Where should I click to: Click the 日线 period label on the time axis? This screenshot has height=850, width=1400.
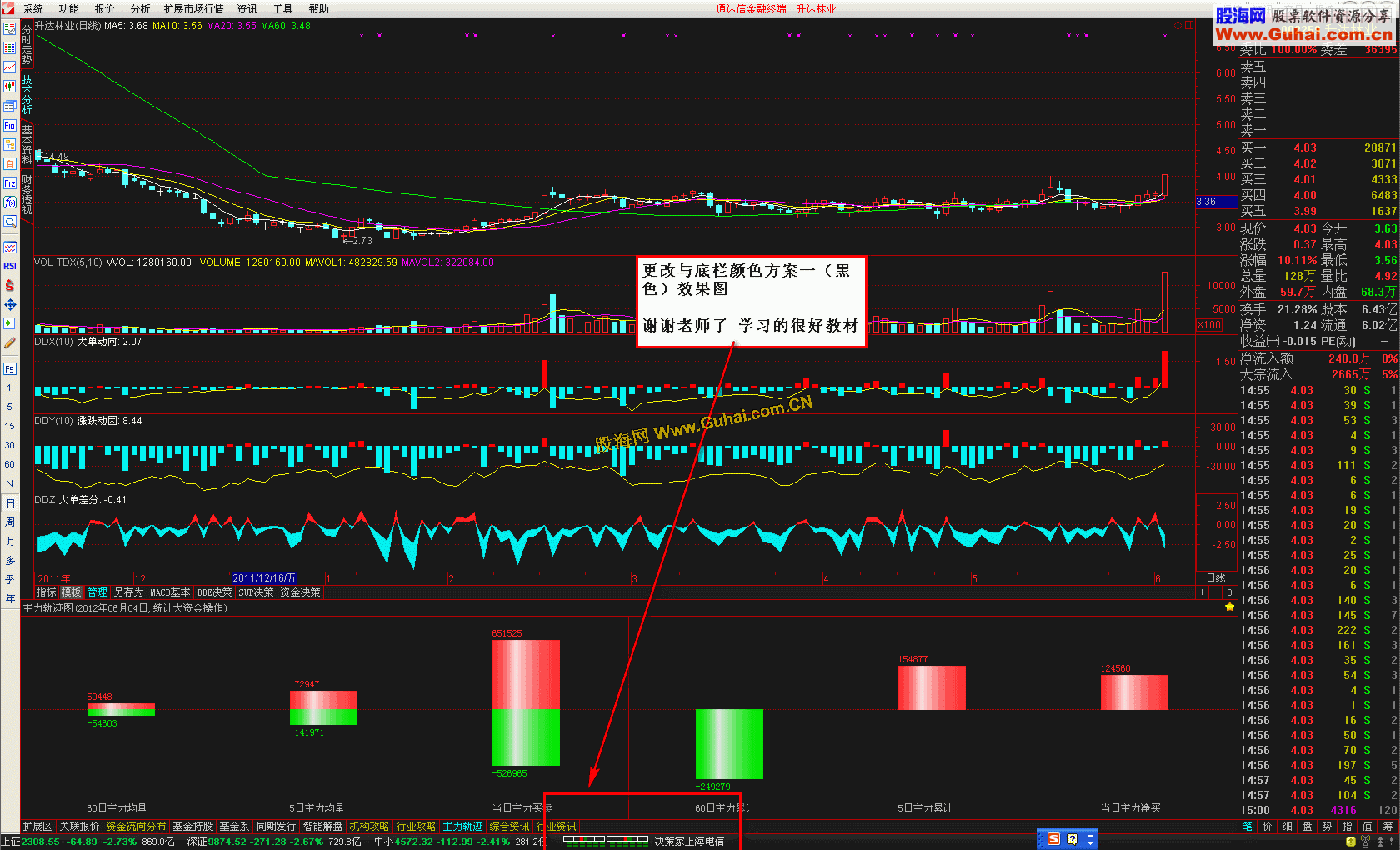[1216, 578]
